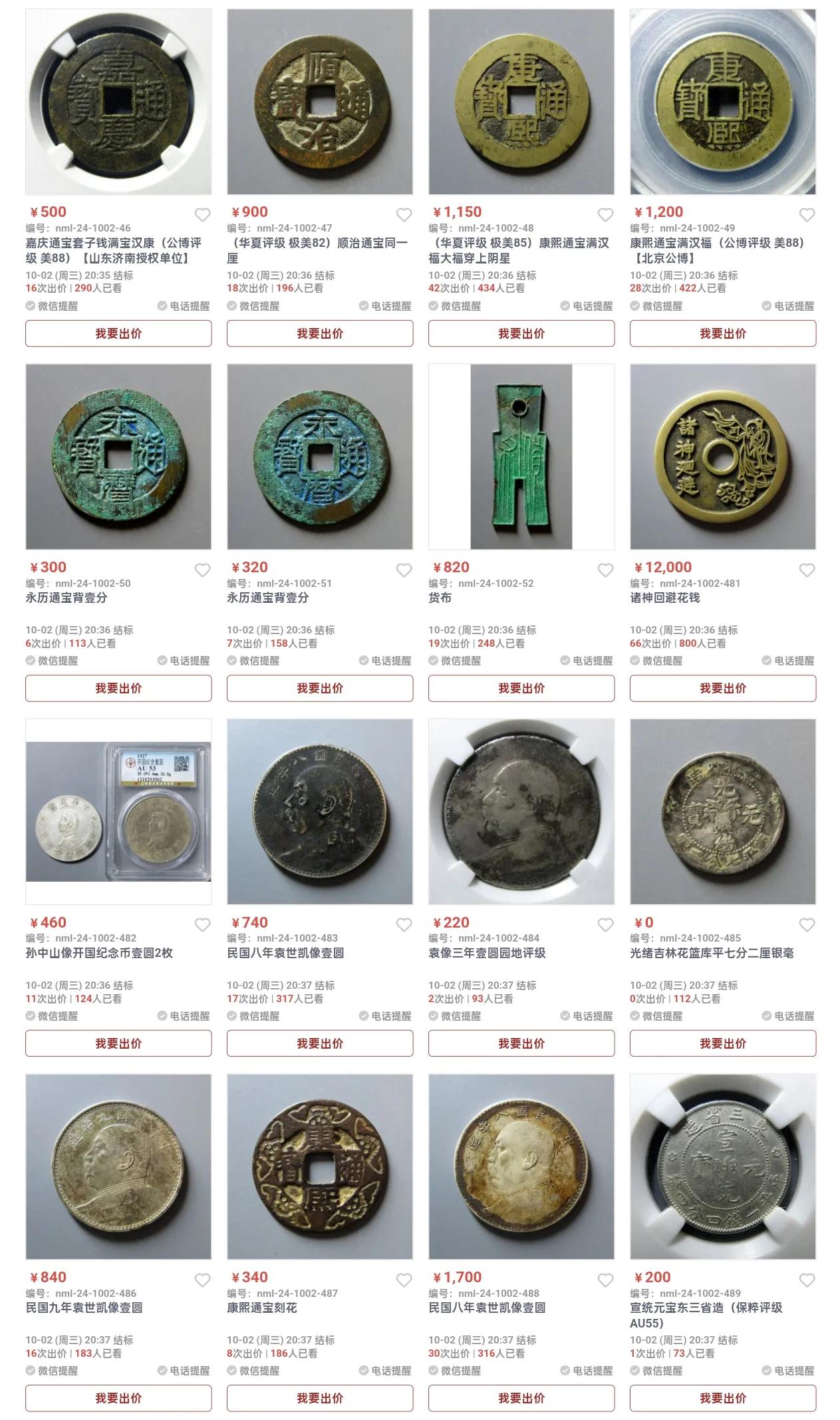Favorite 民国九年袁世凯像壹圆 ¥840 with heart
Image resolution: width=840 pixels, height=1420 pixels.
[x=202, y=1280]
